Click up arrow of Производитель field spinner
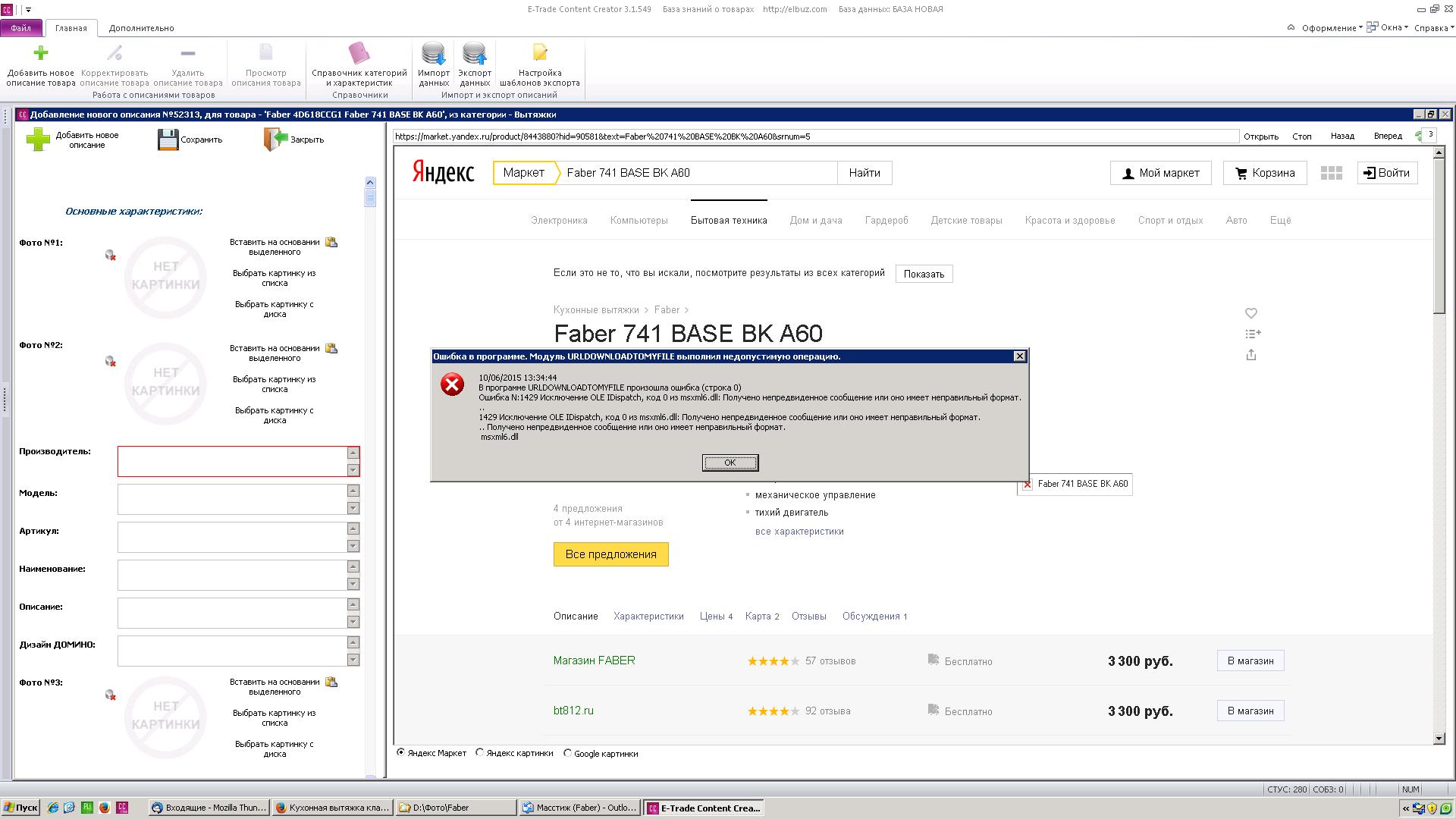The image size is (1456, 819). click(x=353, y=453)
